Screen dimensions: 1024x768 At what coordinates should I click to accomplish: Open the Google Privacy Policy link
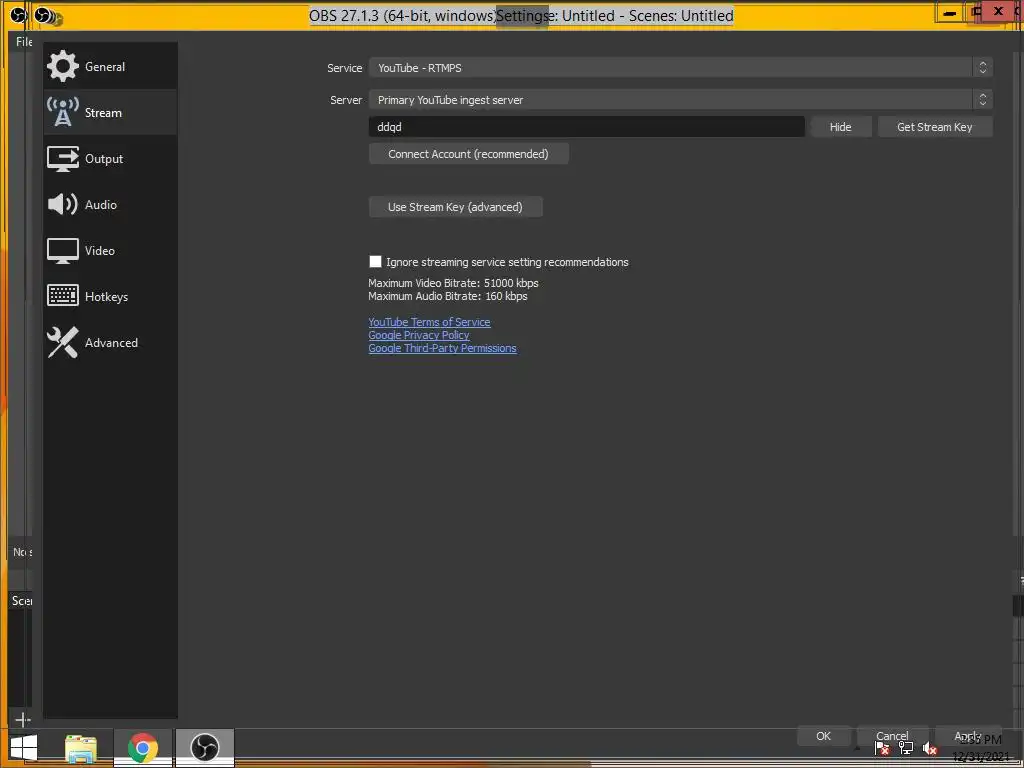coord(419,335)
